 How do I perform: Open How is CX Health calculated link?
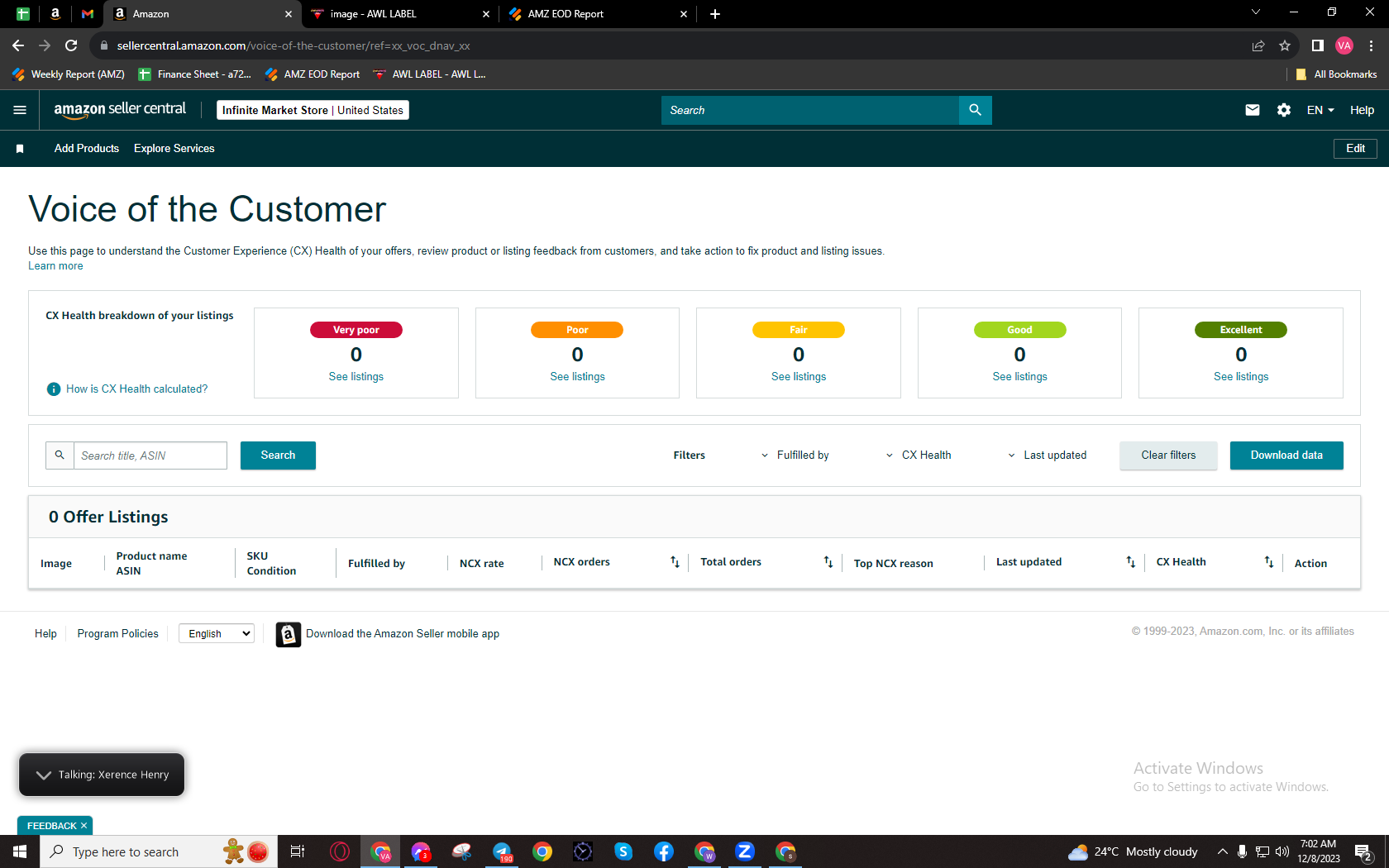pyautogui.click(x=137, y=389)
